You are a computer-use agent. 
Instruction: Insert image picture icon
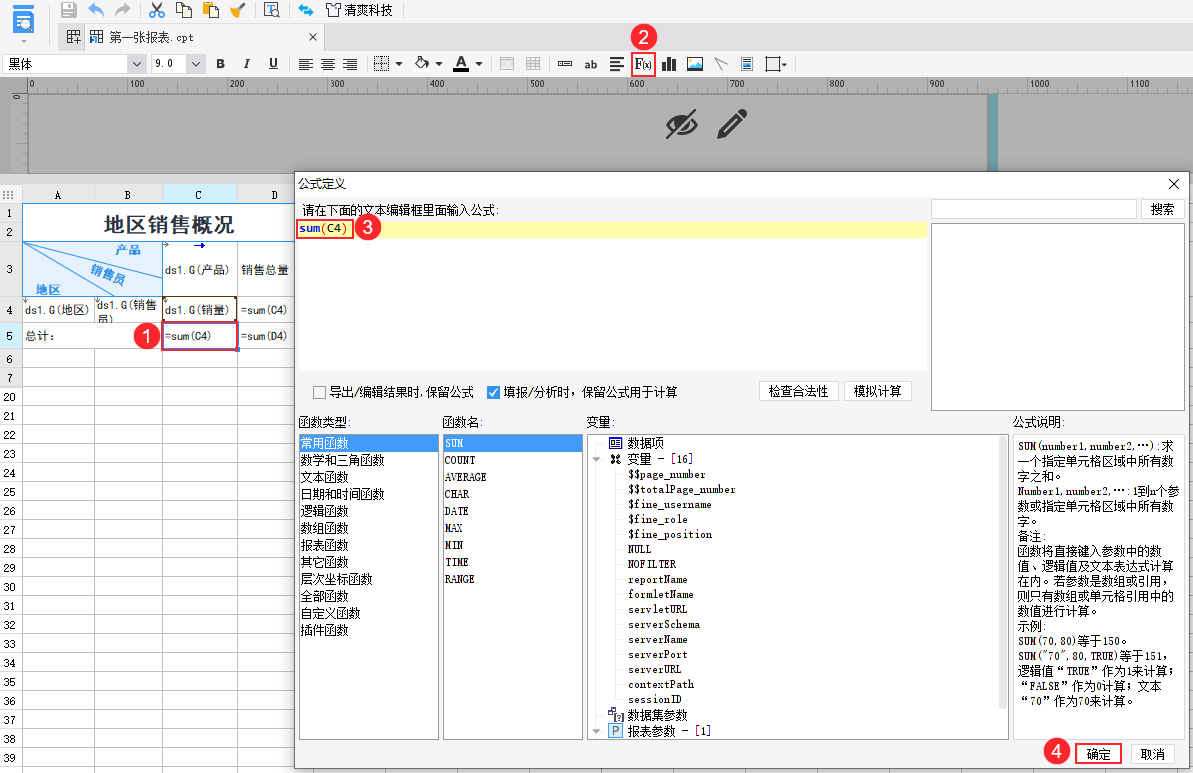click(695, 64)
